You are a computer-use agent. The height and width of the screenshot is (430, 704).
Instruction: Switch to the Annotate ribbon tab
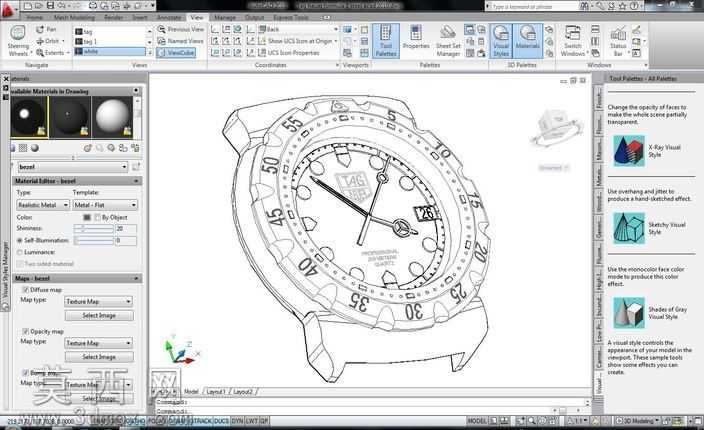[169, 18]
